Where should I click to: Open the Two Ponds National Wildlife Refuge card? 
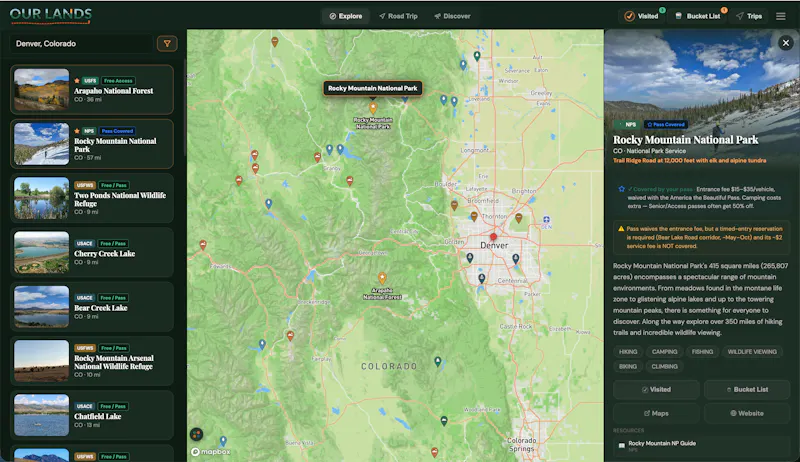pos(92,198)
